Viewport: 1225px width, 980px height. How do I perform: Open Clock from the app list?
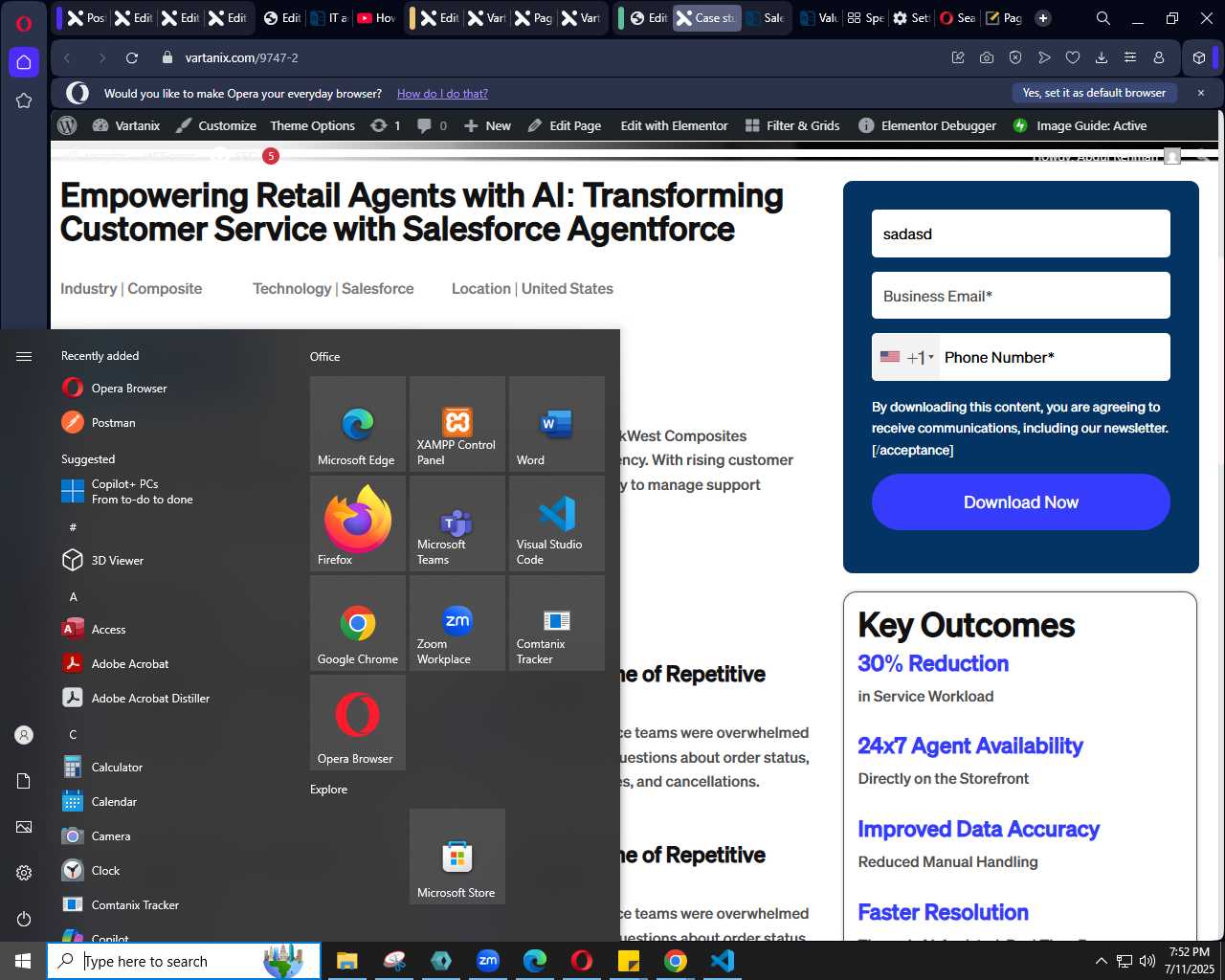pos(172,870)
